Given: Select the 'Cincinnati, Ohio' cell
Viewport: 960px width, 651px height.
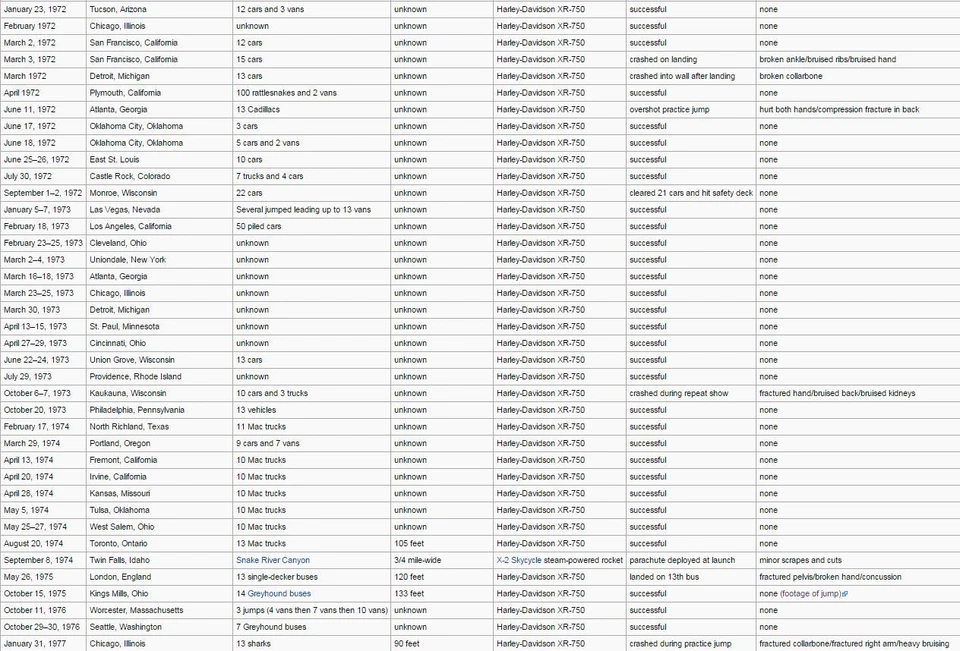Looking at the screenshot, I should point(159,343).
